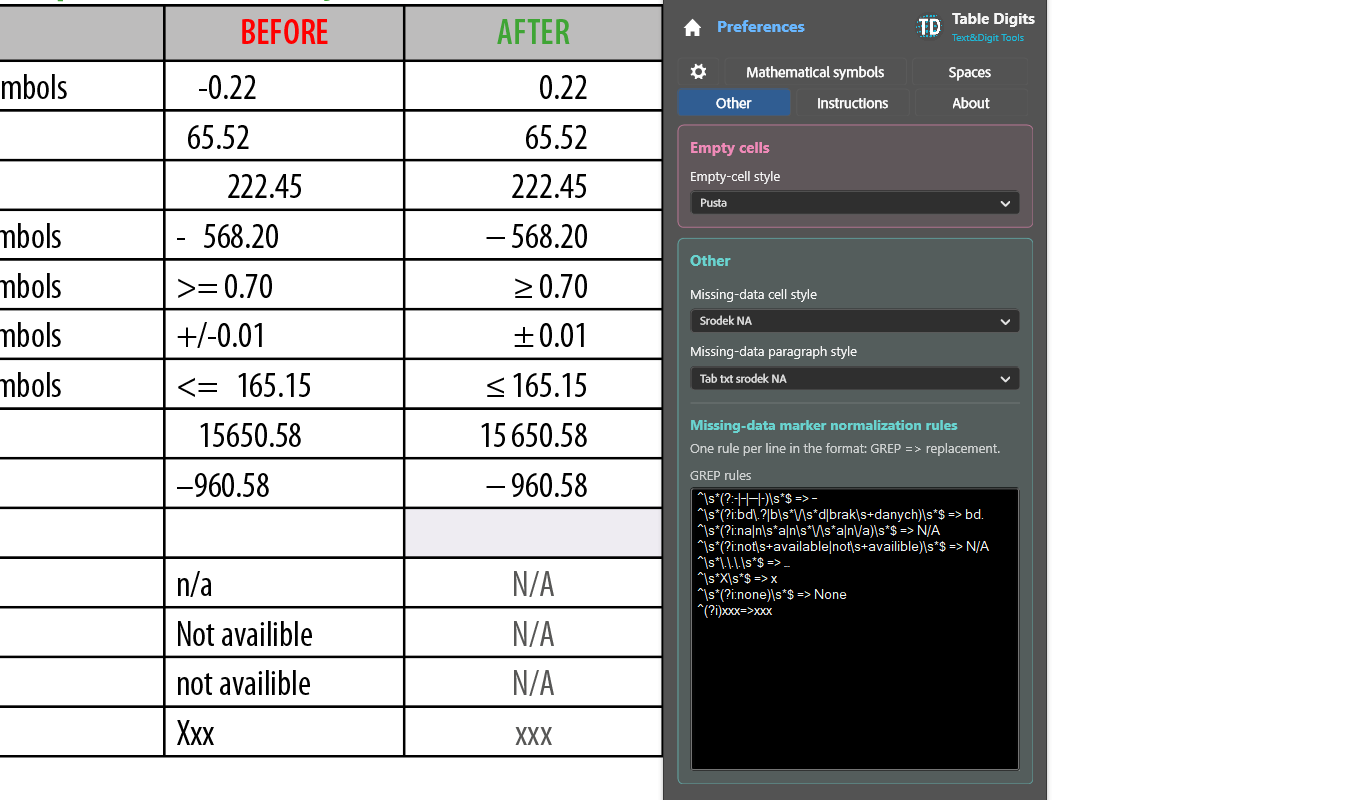This screenshot has height=800, width=1360.
Task: Click the Missing-data marker normalization rules heading
Action: click(x=824, y=425)
